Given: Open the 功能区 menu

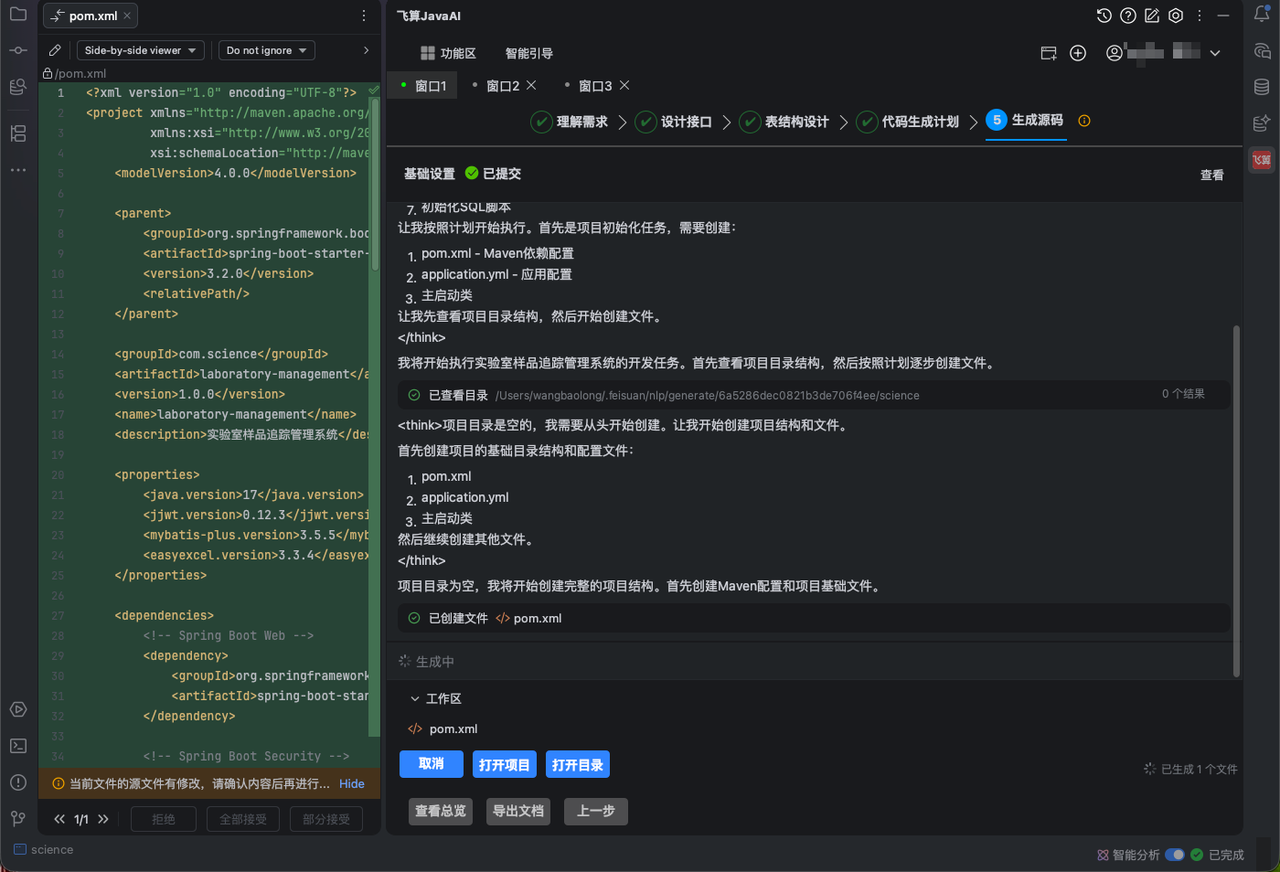Looking at the screenshot, I should pos(448,53).
